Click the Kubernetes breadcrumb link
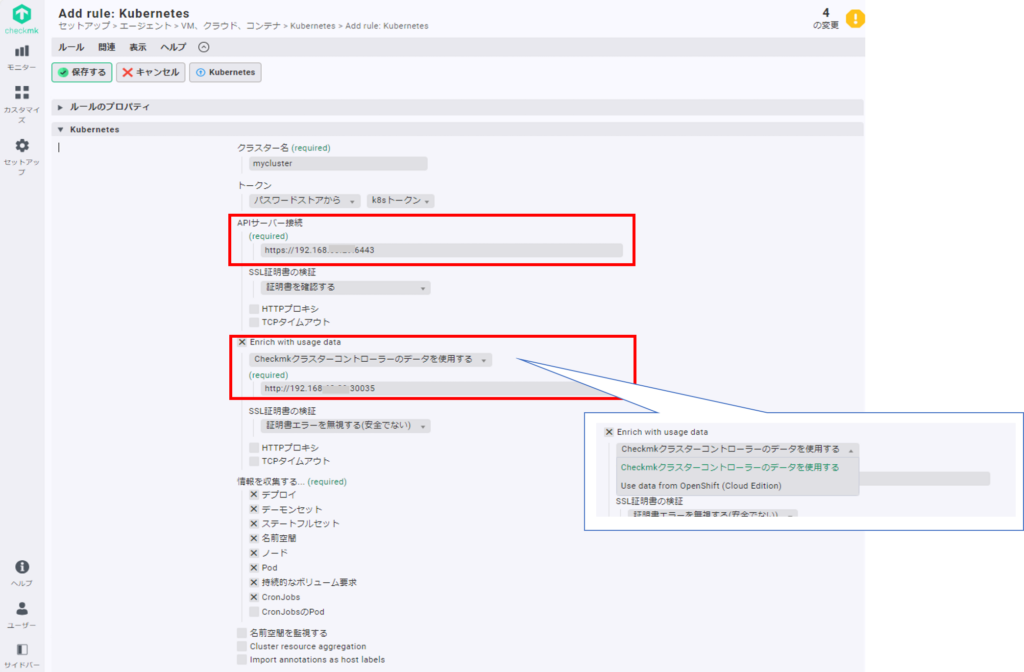Image resolution: width=1024 pixels, height=672 pixels. [313, 26]
